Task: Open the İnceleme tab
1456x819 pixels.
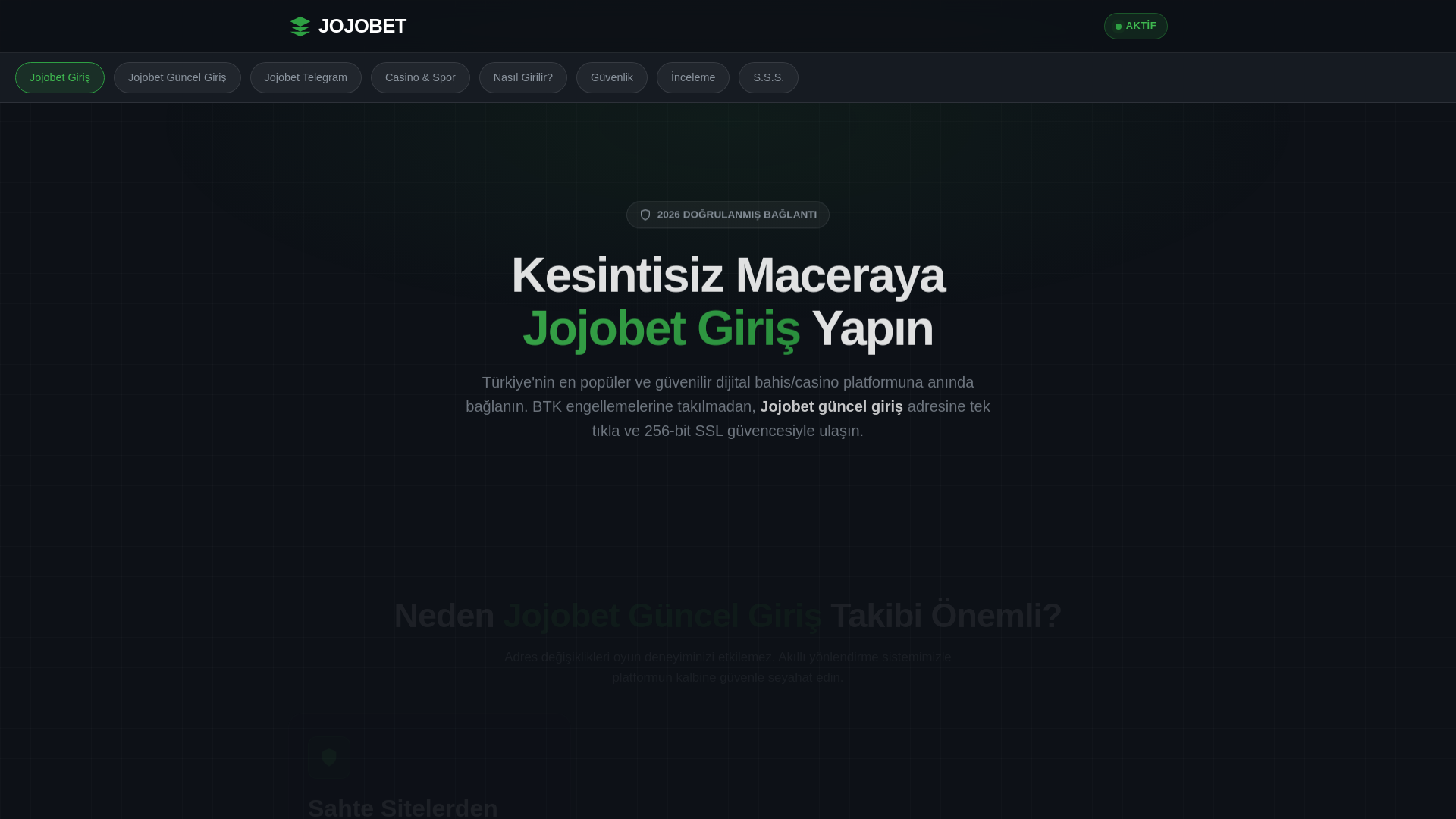Action: coord(693,78)
